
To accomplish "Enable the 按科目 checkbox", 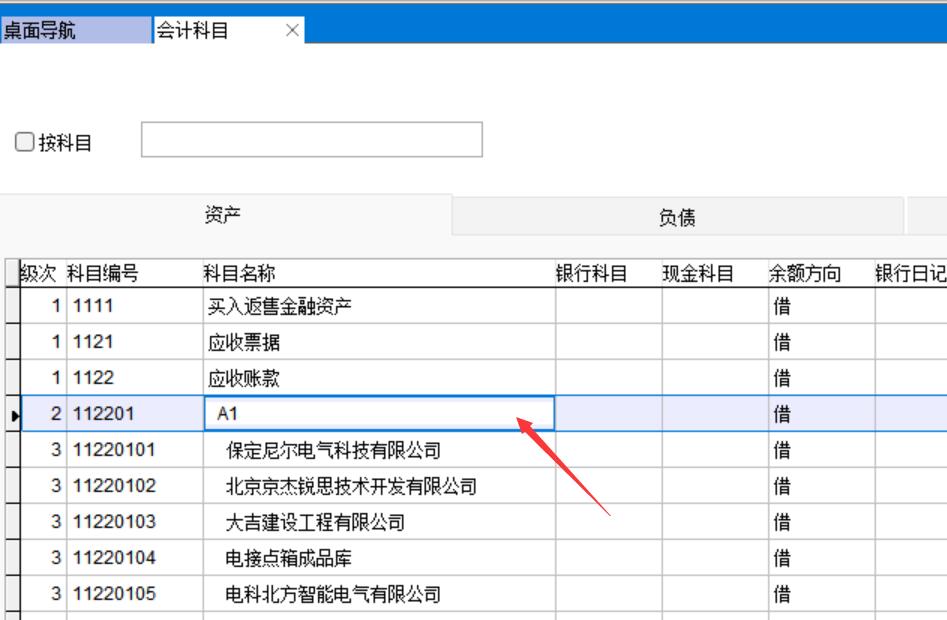I will [25, 143].
